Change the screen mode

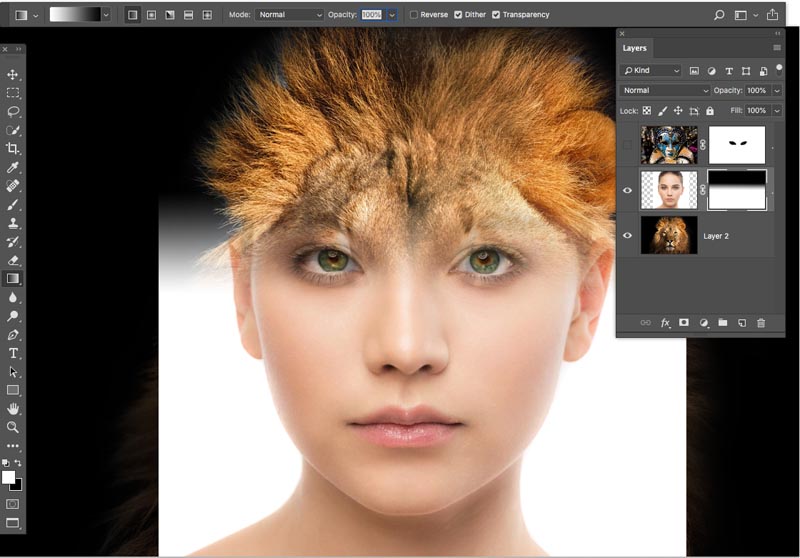tap(12, 523)
